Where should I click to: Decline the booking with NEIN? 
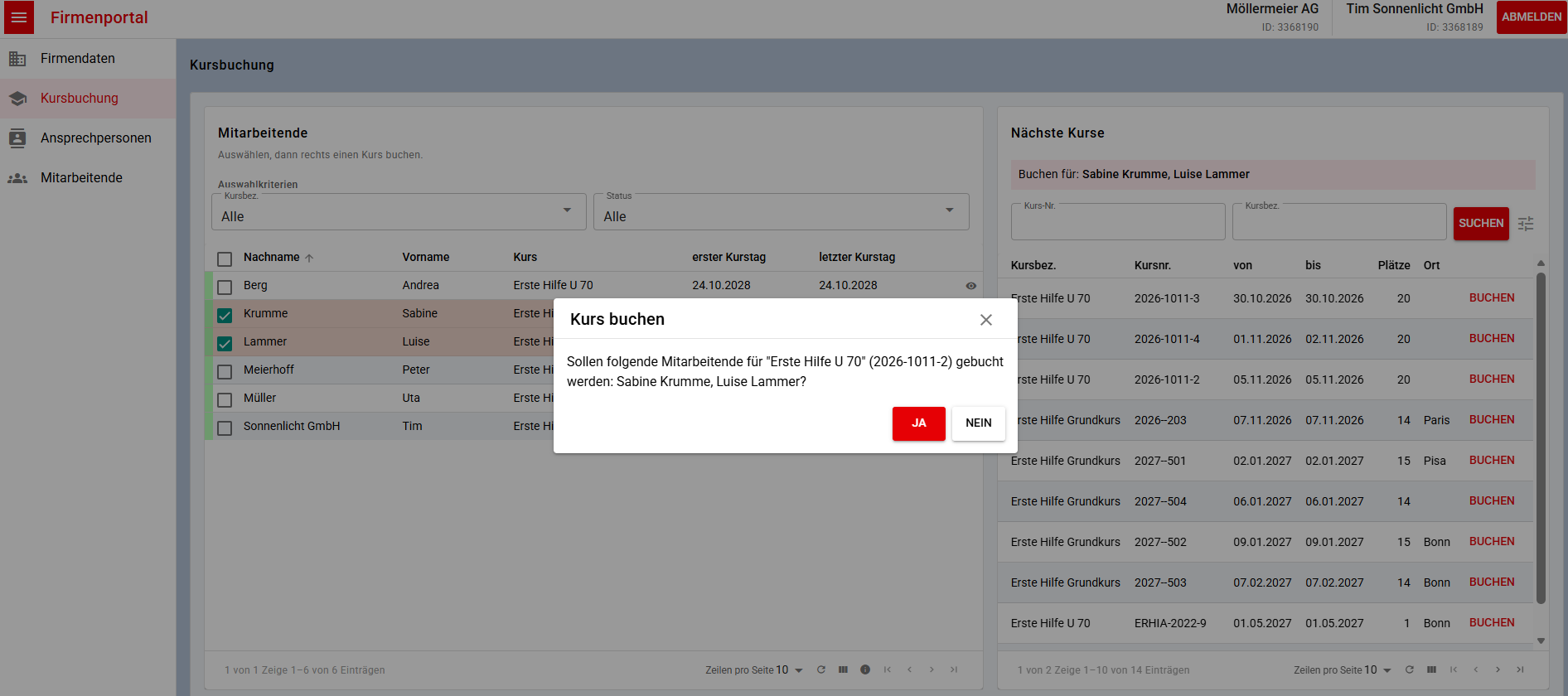point(979,423)
